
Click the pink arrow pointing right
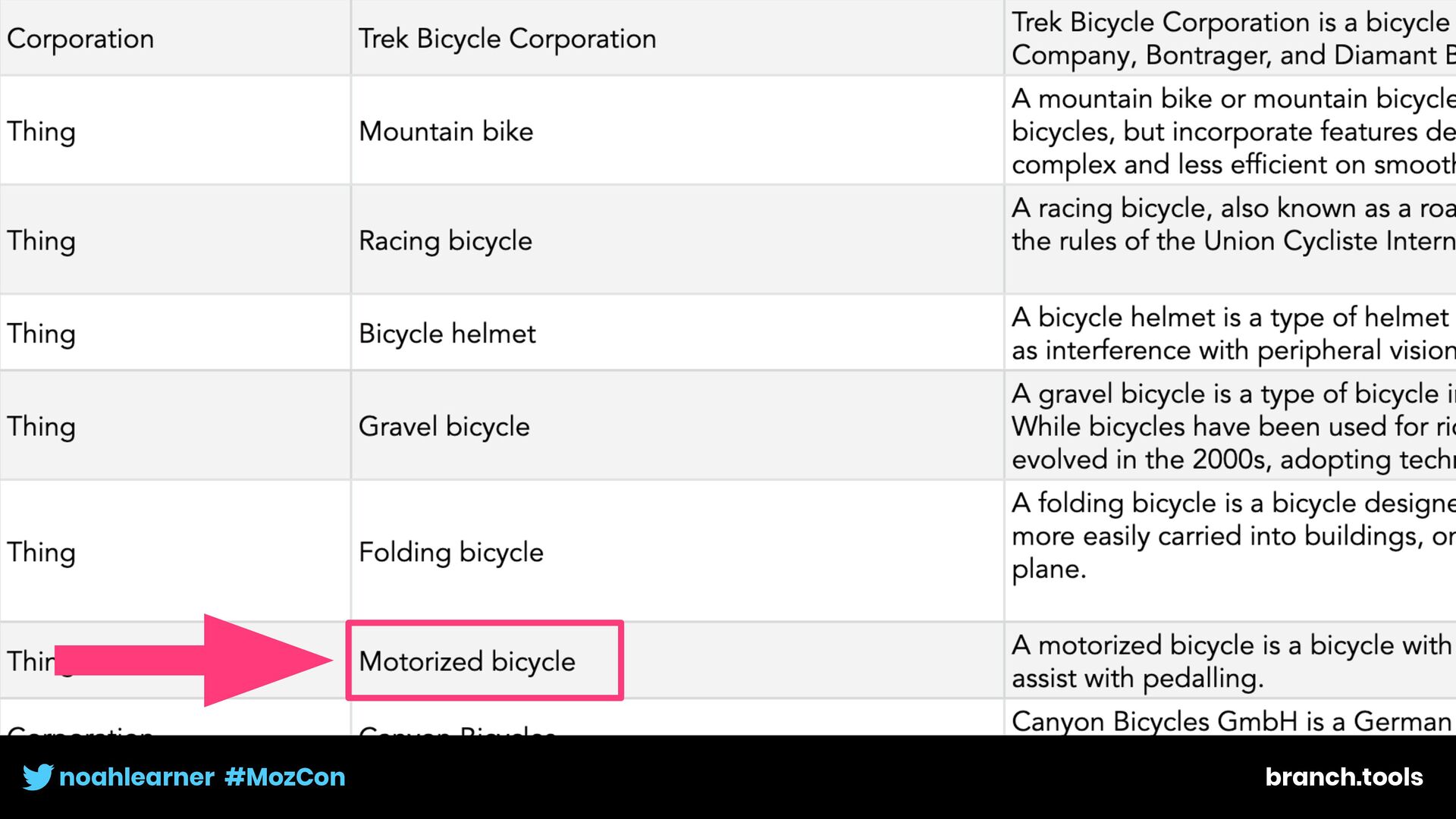point(193,661)
